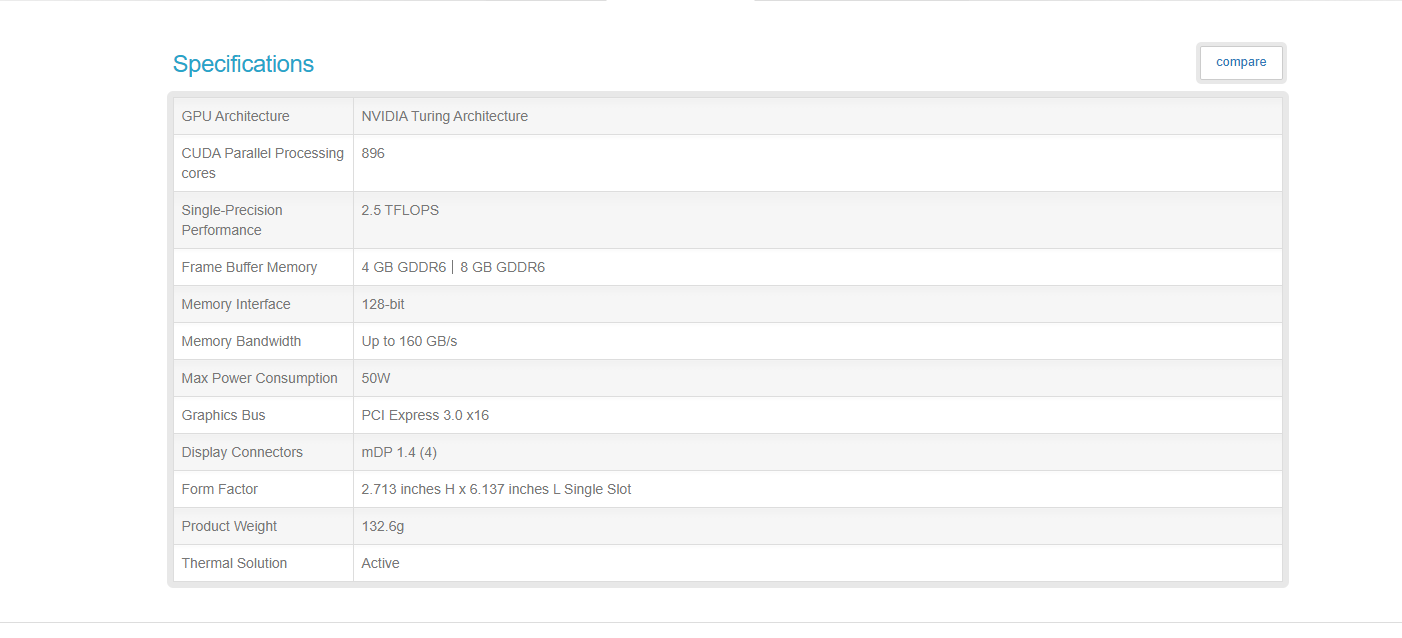Click the GPU Architecture row label
The height and width of the screenshot is (638, 1402).
click(x=235, y=116)
